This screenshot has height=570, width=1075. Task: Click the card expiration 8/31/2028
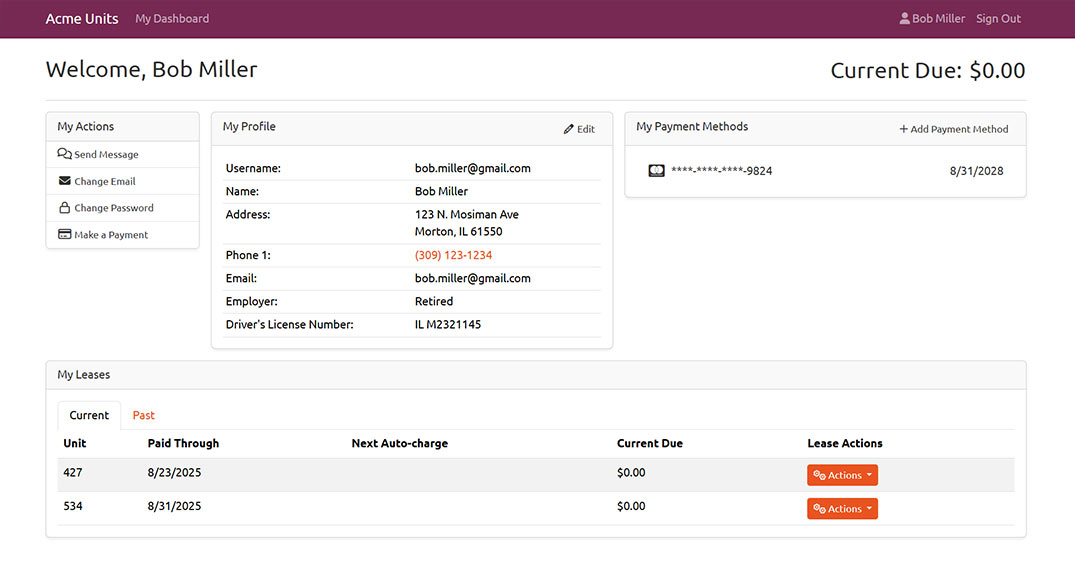pyautogui.click(x=976, y=171)
